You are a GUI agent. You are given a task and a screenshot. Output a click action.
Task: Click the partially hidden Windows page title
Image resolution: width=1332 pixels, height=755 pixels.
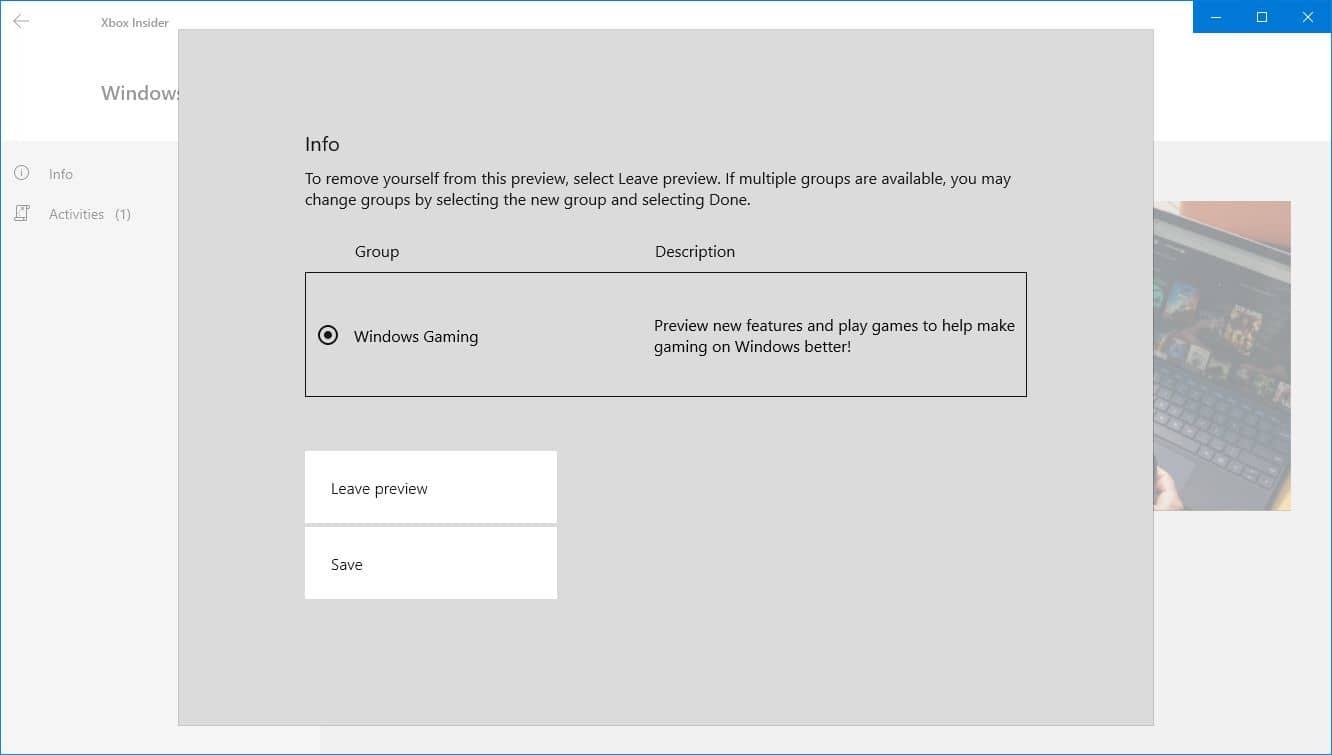coord(139,93)
